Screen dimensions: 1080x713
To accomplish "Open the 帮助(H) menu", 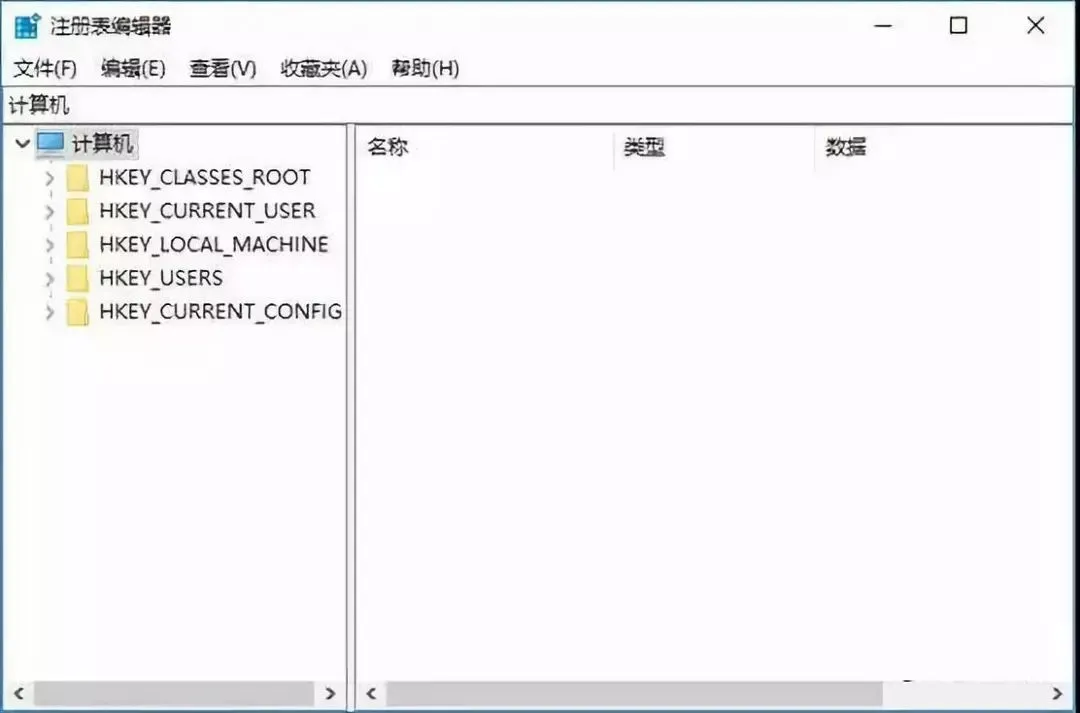I will tap(425, 68).
